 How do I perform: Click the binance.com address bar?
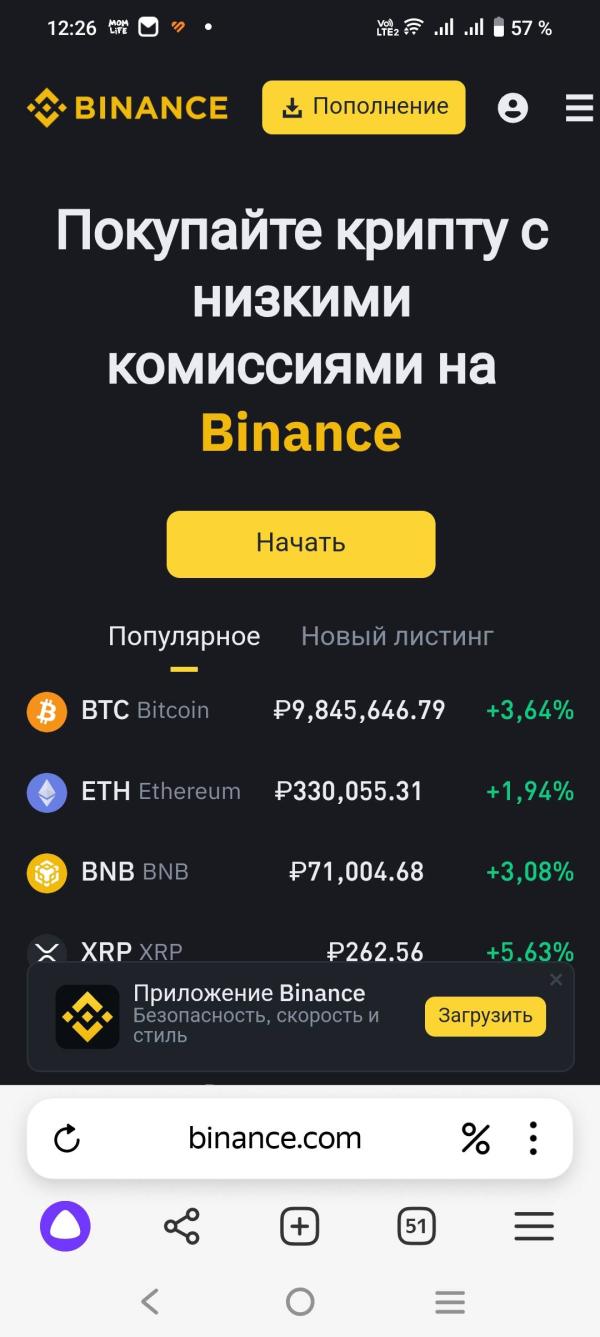click(x=274, y=1138)
